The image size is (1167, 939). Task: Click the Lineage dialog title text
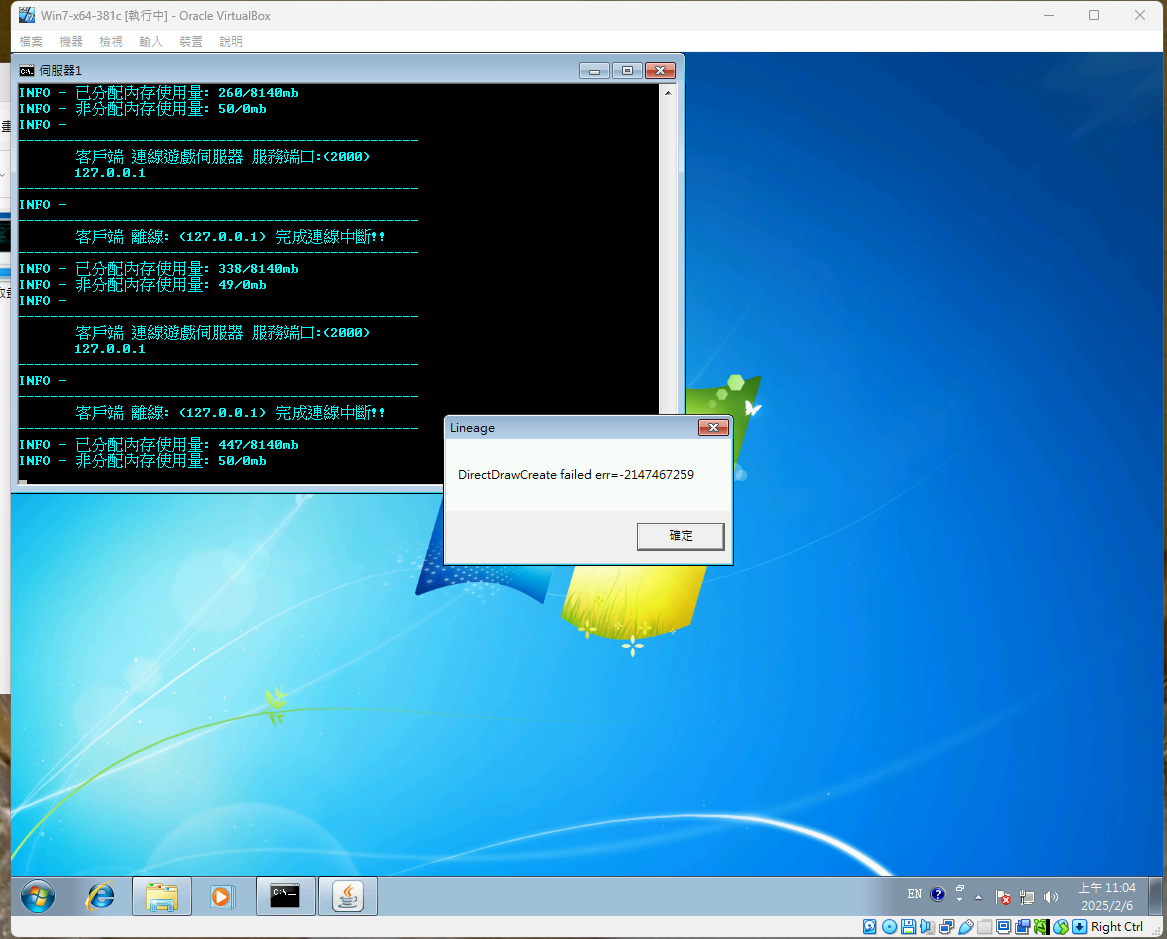coord(473,428)
